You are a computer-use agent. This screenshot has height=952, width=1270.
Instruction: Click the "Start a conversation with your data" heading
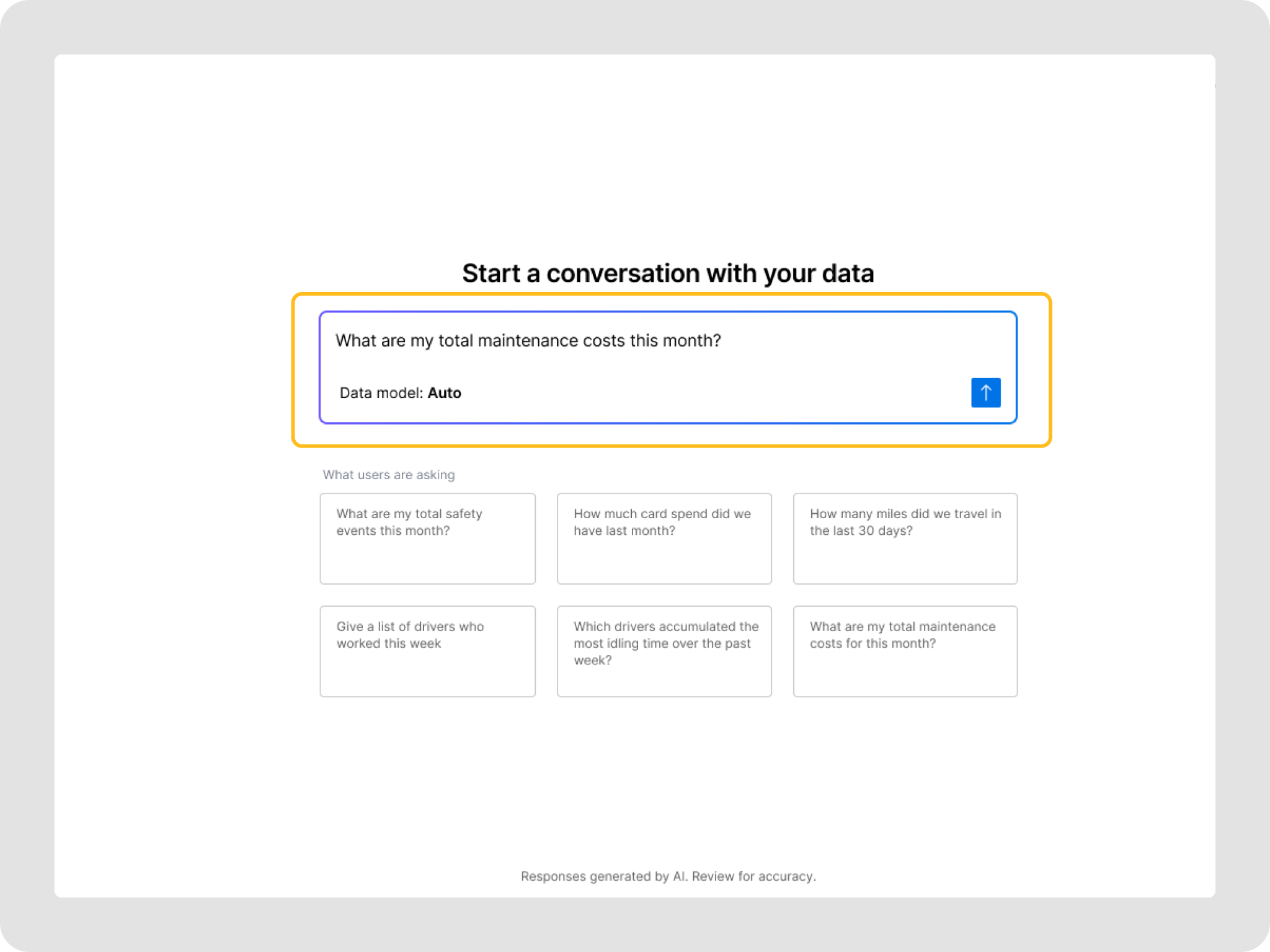pos(668,273)
